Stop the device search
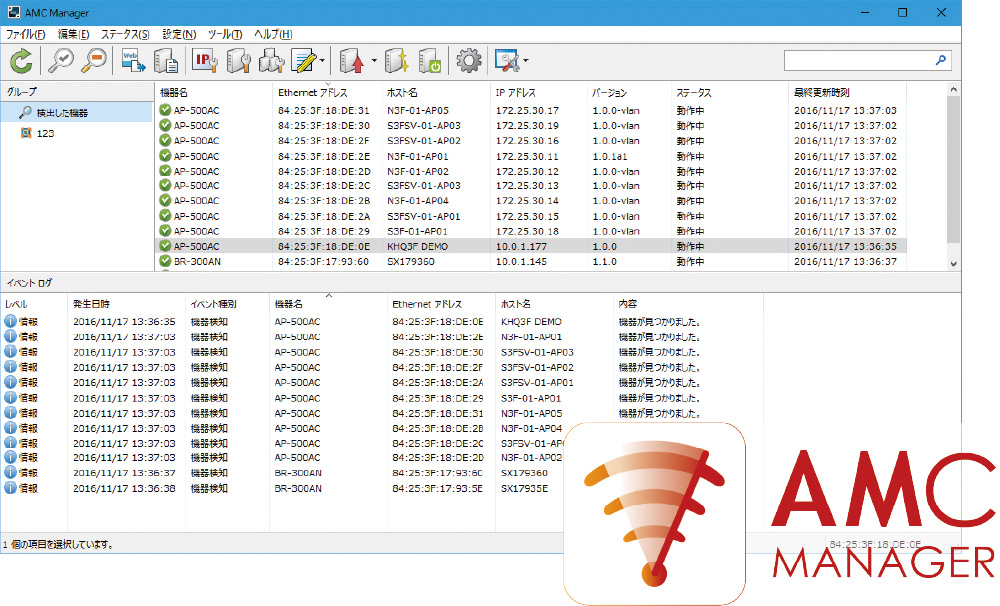The height and width of the screenshot is (606, 1000). click(90, 60)
